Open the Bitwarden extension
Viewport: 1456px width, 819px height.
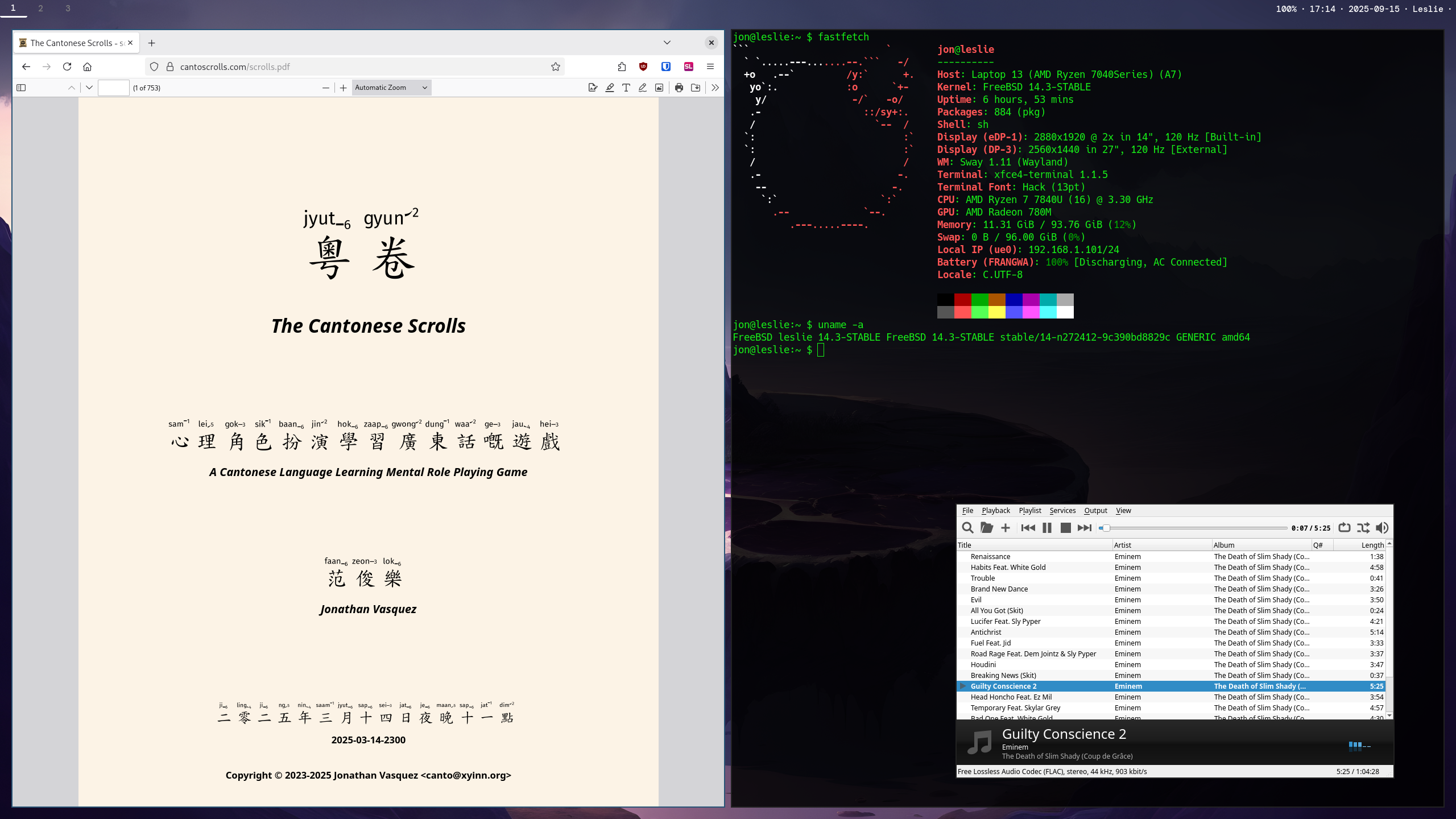click(x=666, y=67)
